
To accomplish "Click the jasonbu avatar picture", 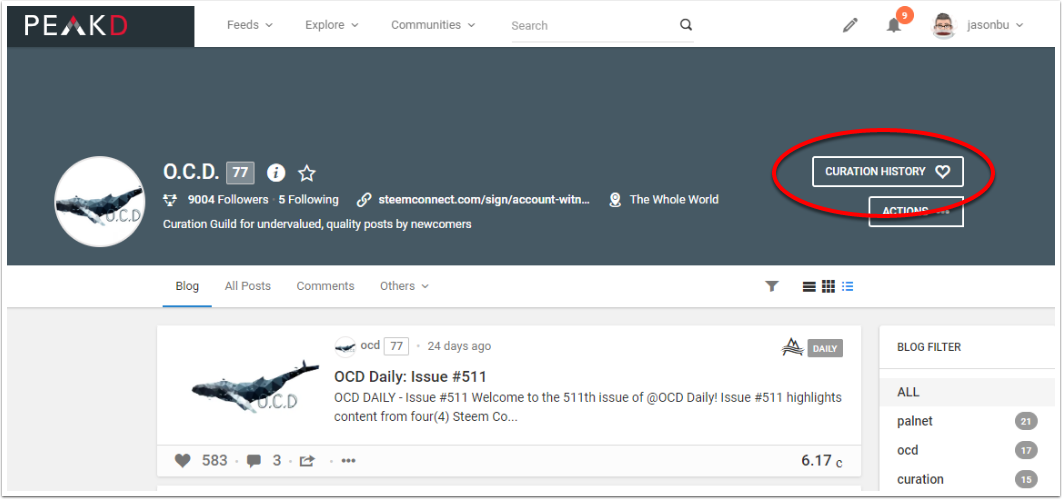I will pyautogui.click(x=943, y=26).
